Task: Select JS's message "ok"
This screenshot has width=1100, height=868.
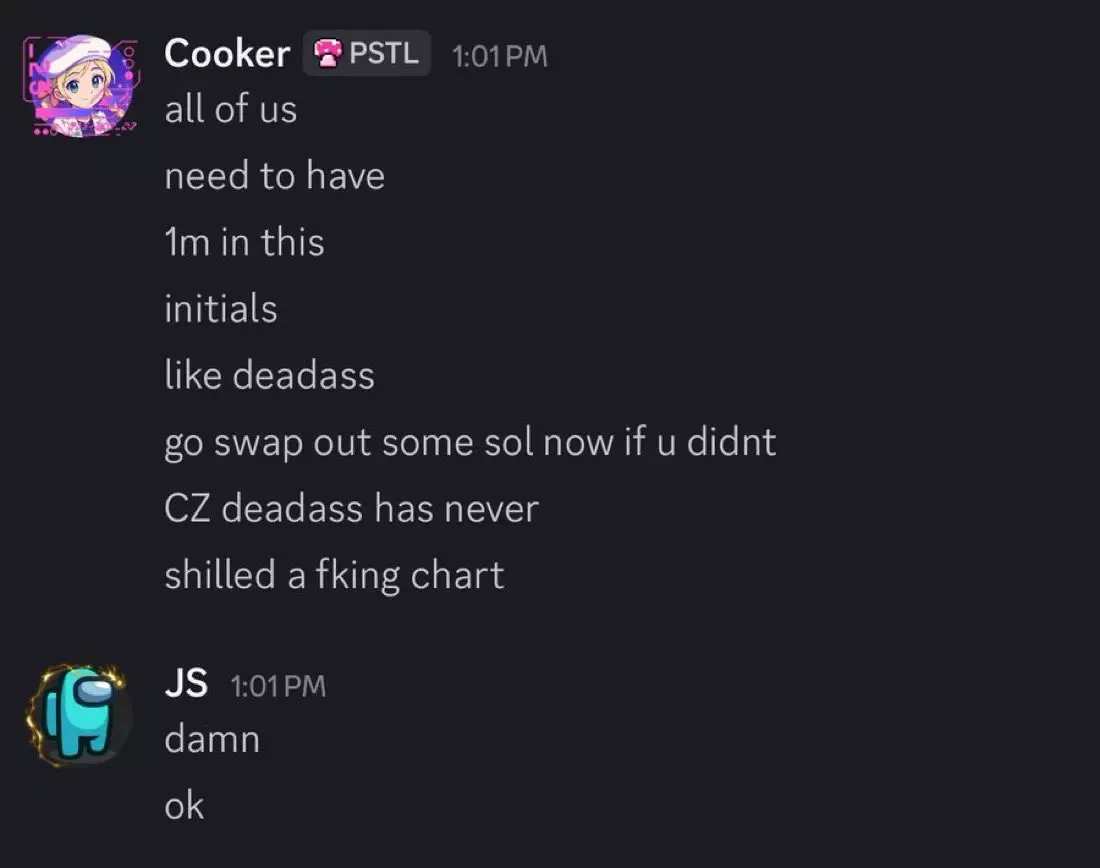Action: tap(184, 806)
